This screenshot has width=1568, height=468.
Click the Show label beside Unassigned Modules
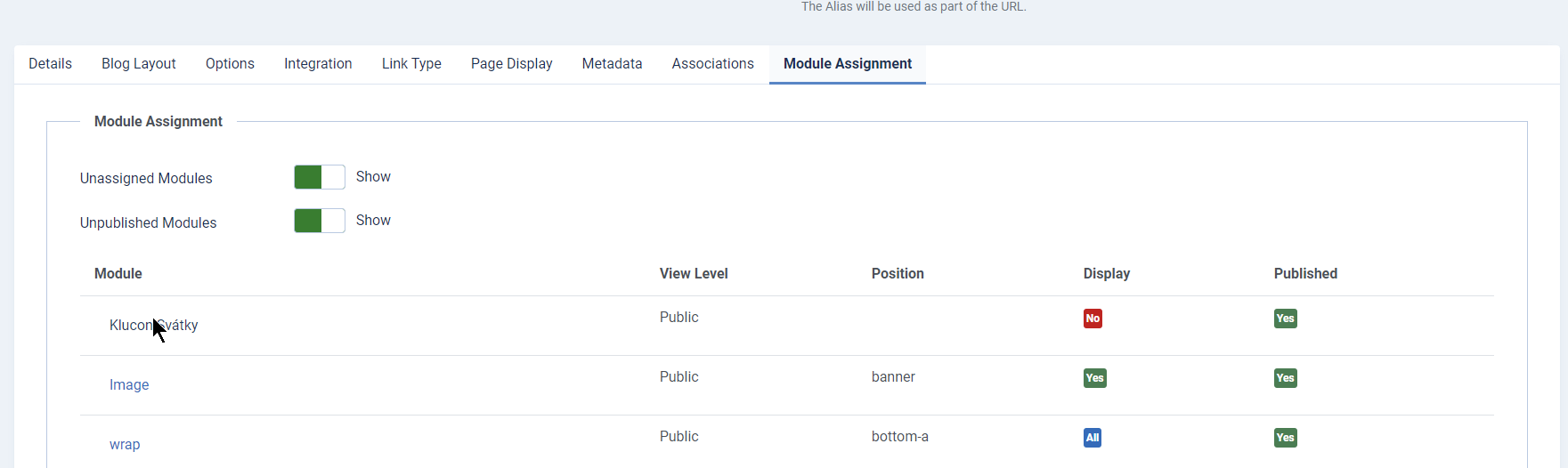coord(373,177)
